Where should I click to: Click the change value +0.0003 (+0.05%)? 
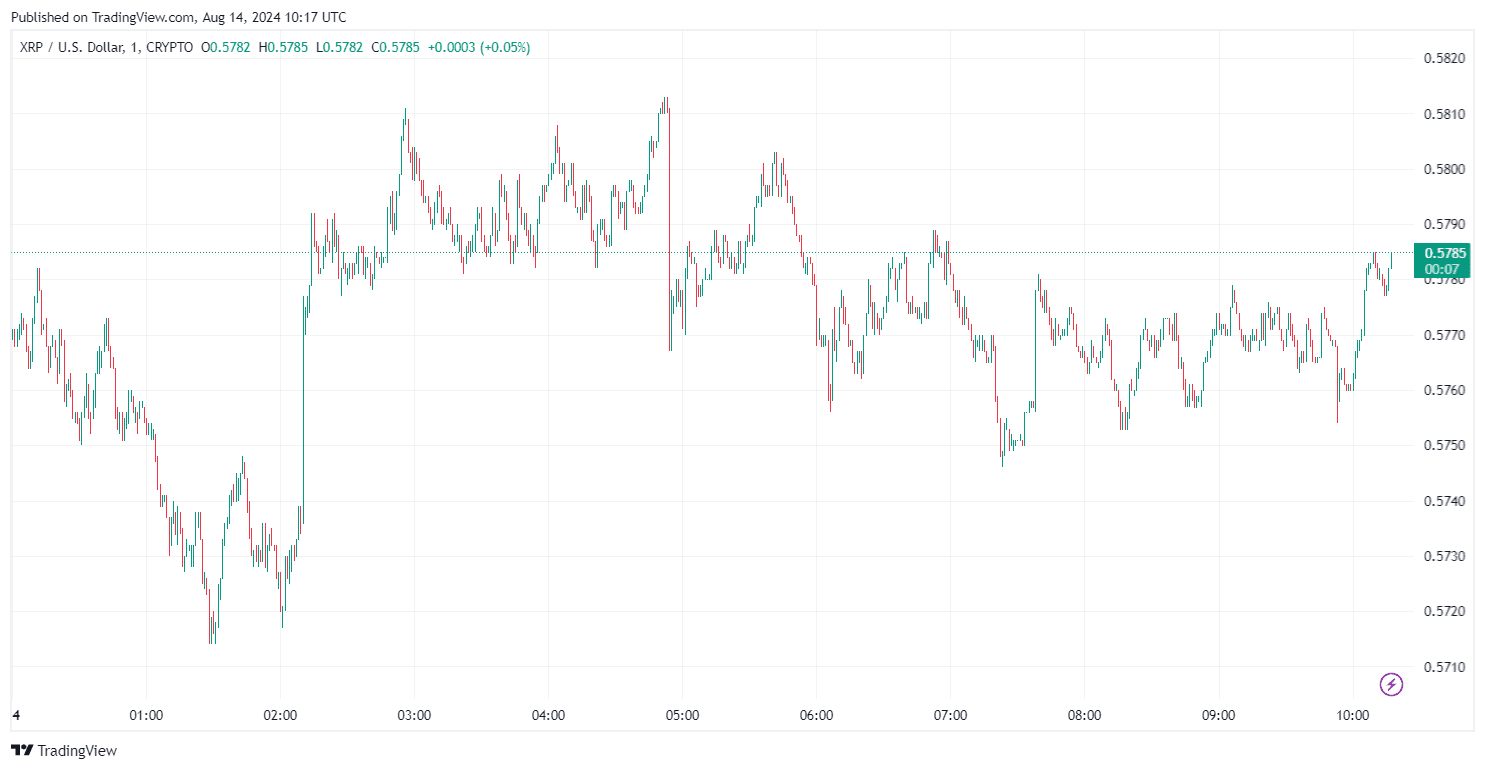[479, 47]
